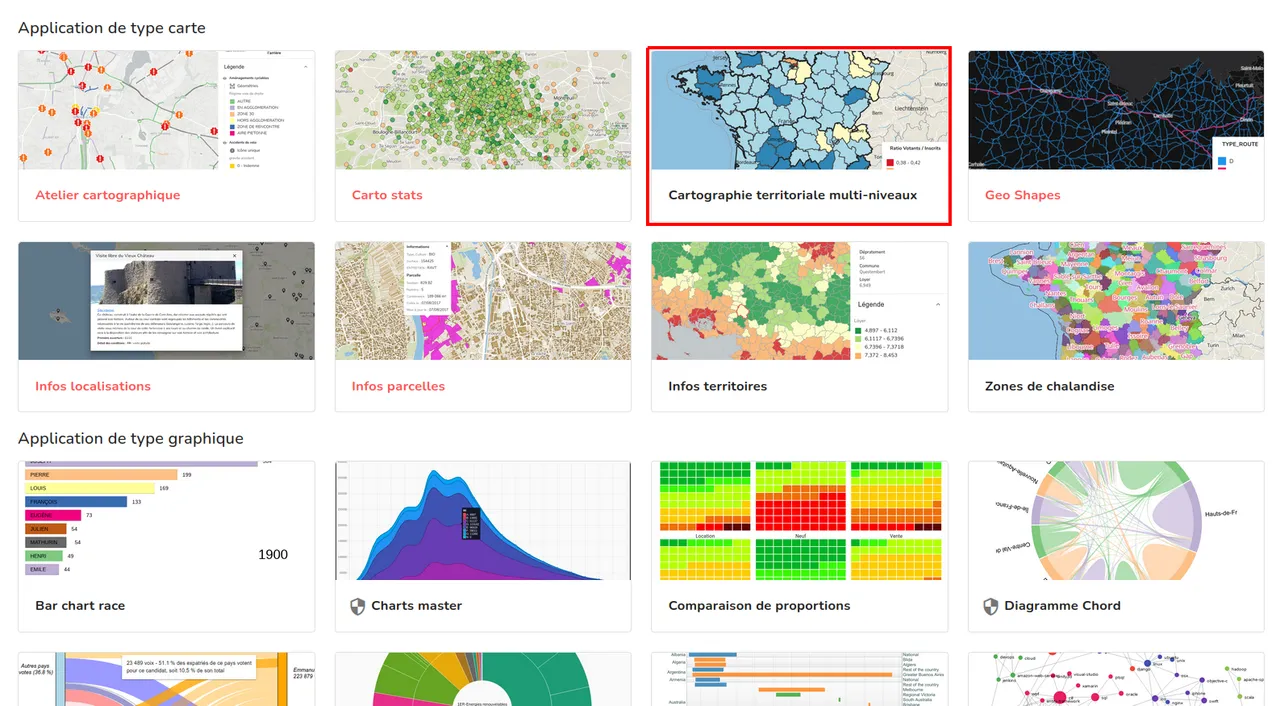The image size is (1280, 706).
Task: Click the Carto stats green dots map thumbnail
Action: tap(483, 110)
